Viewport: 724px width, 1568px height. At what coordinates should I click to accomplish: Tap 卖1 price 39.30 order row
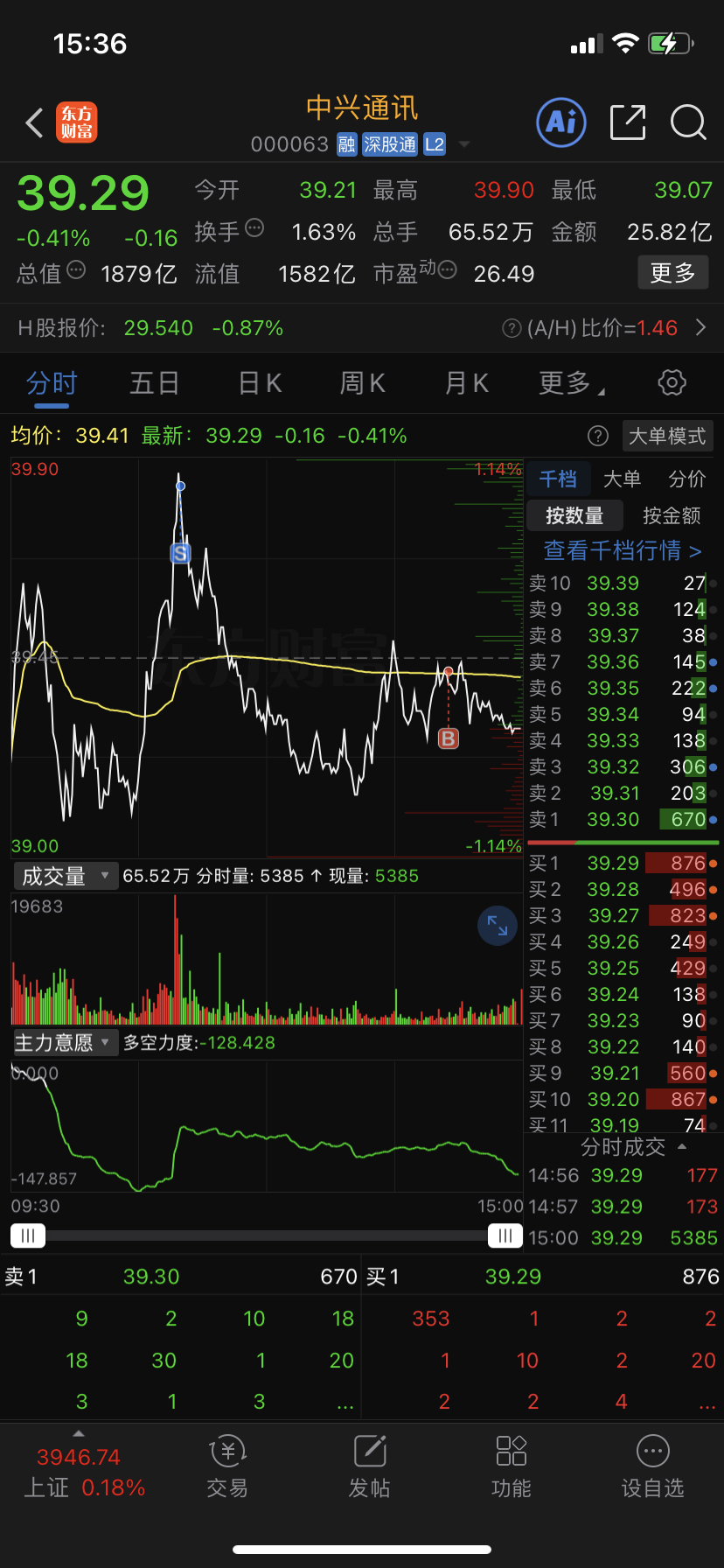click(x=623, y=820)
